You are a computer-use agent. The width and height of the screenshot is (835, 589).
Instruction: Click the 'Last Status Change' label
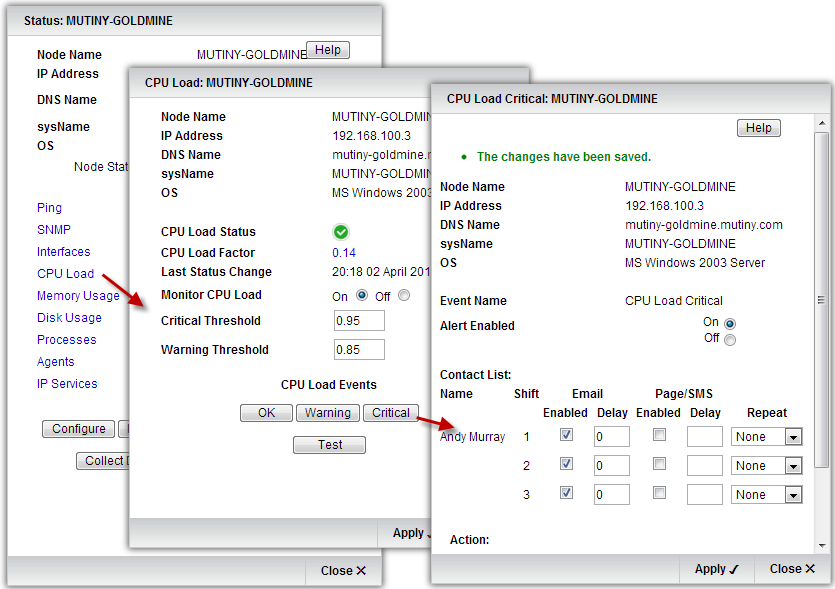point(216,272)
